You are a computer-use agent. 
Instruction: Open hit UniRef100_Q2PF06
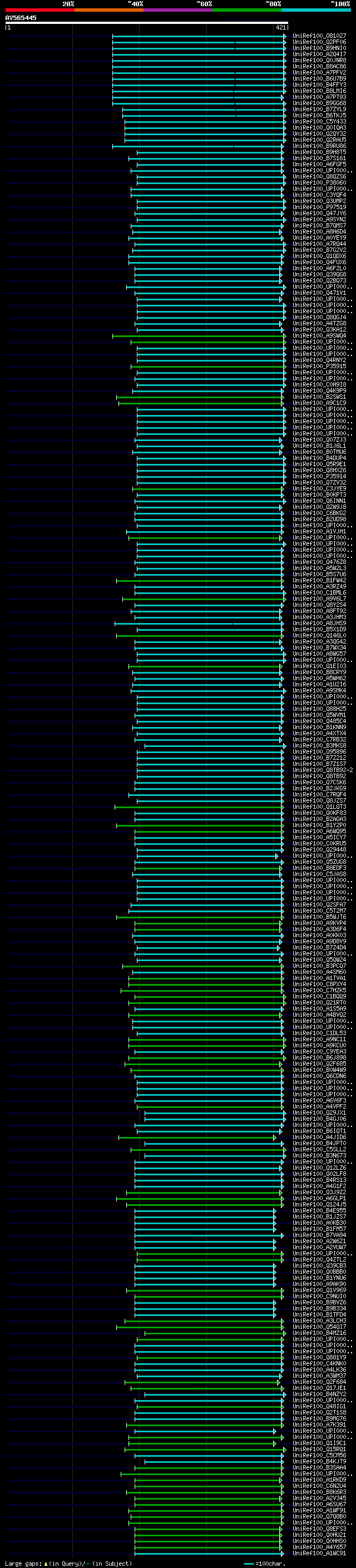coord(319,42)
